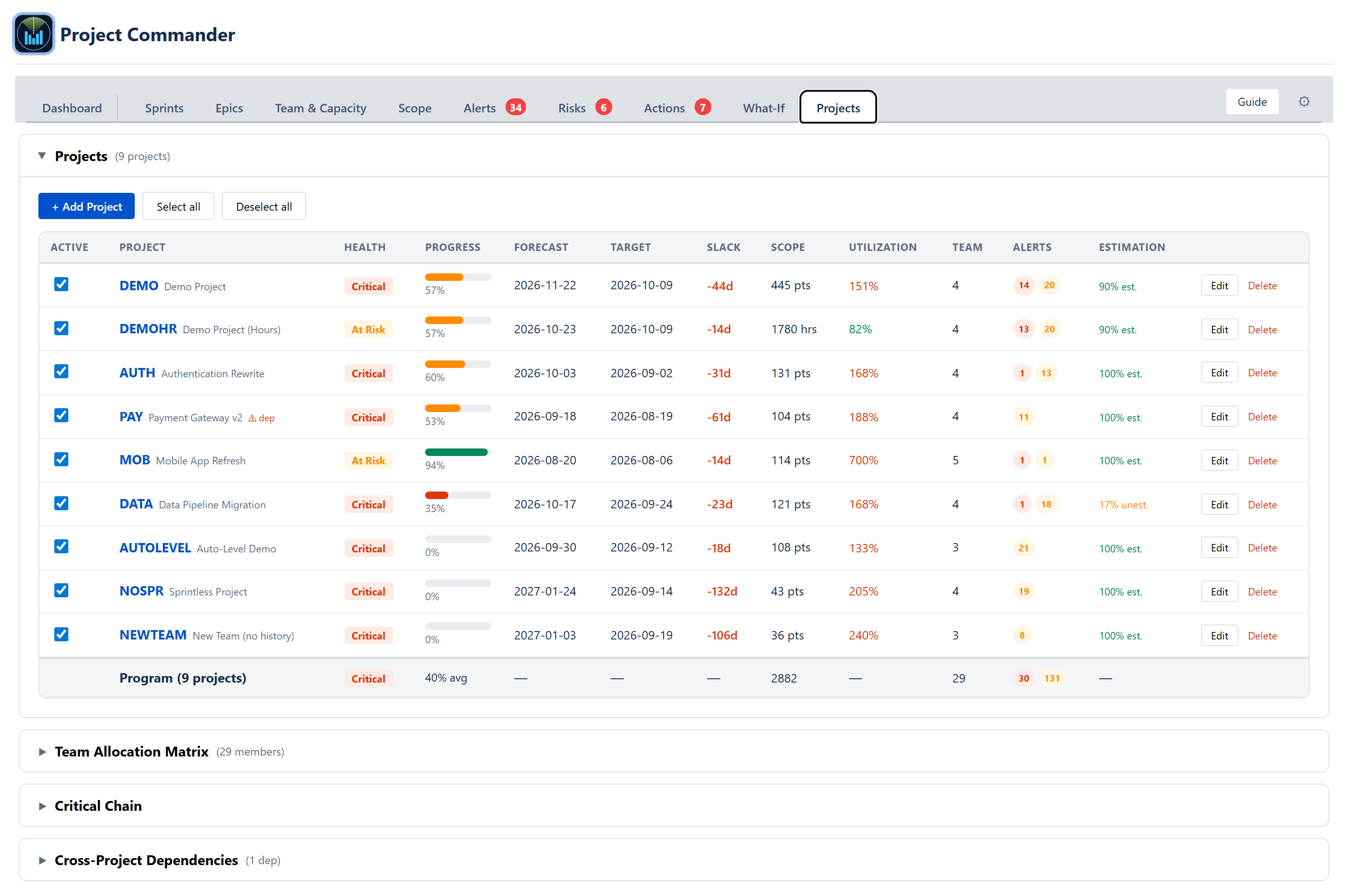Go to the Epics tab
The width and height of the screenshot is (1348, 896).
229,108
